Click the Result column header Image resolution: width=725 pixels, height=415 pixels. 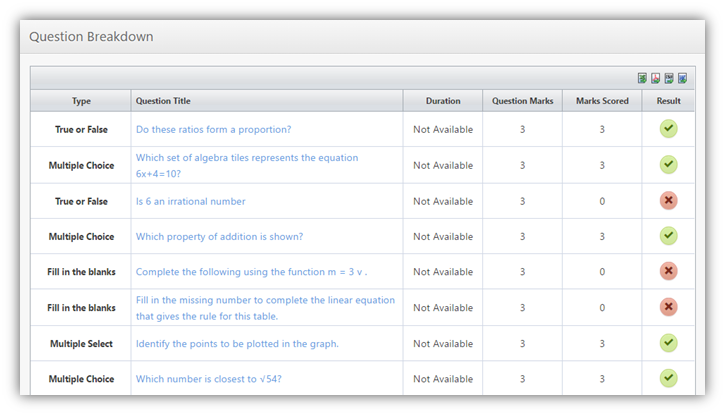668,101
